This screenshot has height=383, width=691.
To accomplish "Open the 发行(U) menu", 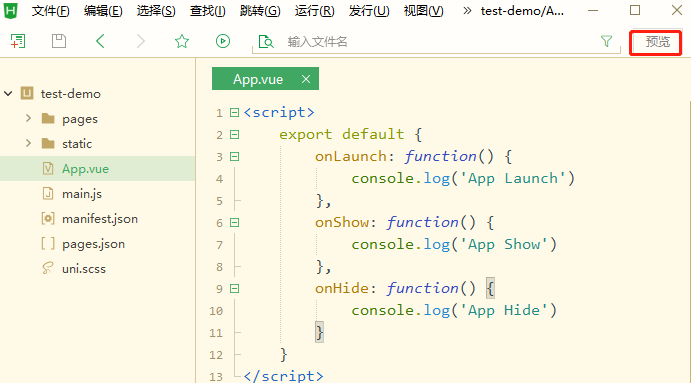I will pyautogui.click(x=369, y=11).
